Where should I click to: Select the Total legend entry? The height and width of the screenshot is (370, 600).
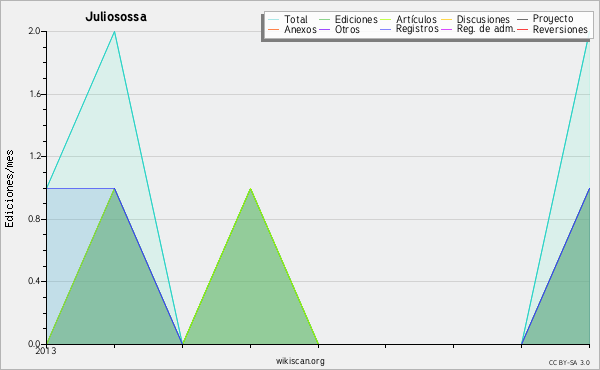[x=288, y=19]
